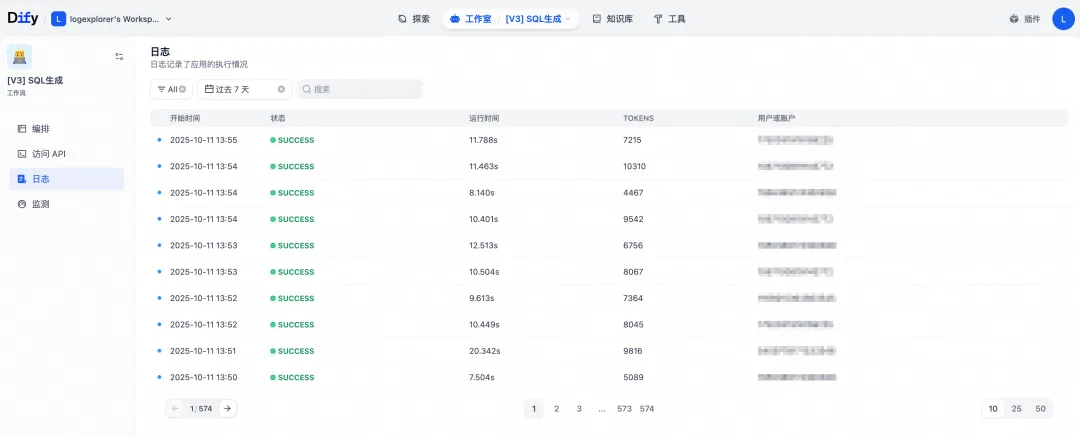Viewport: 1080px width, 437px height.
Task: Open 编排 in the sidebar
Action: point(40,129)
